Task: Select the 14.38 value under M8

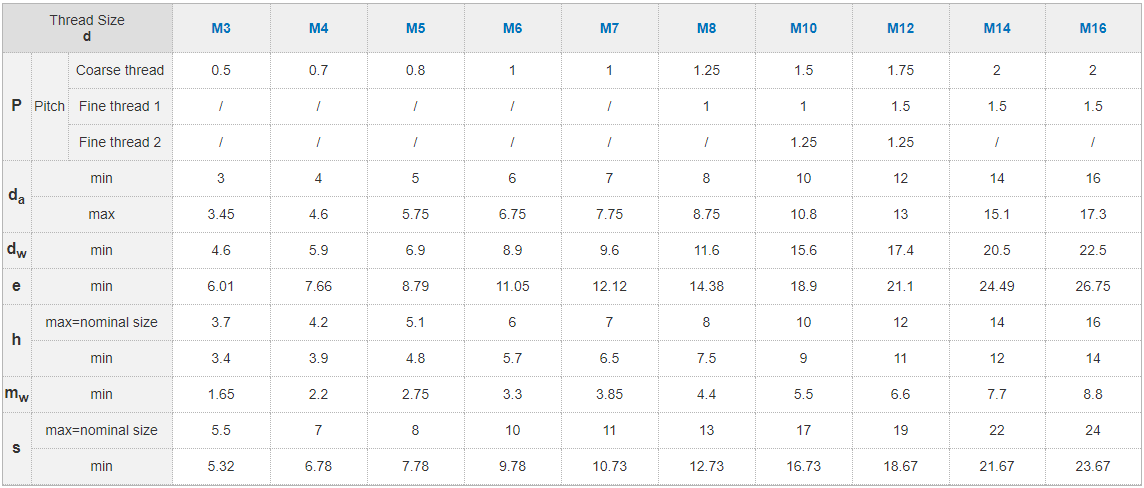Action: (x=706, y=286)
